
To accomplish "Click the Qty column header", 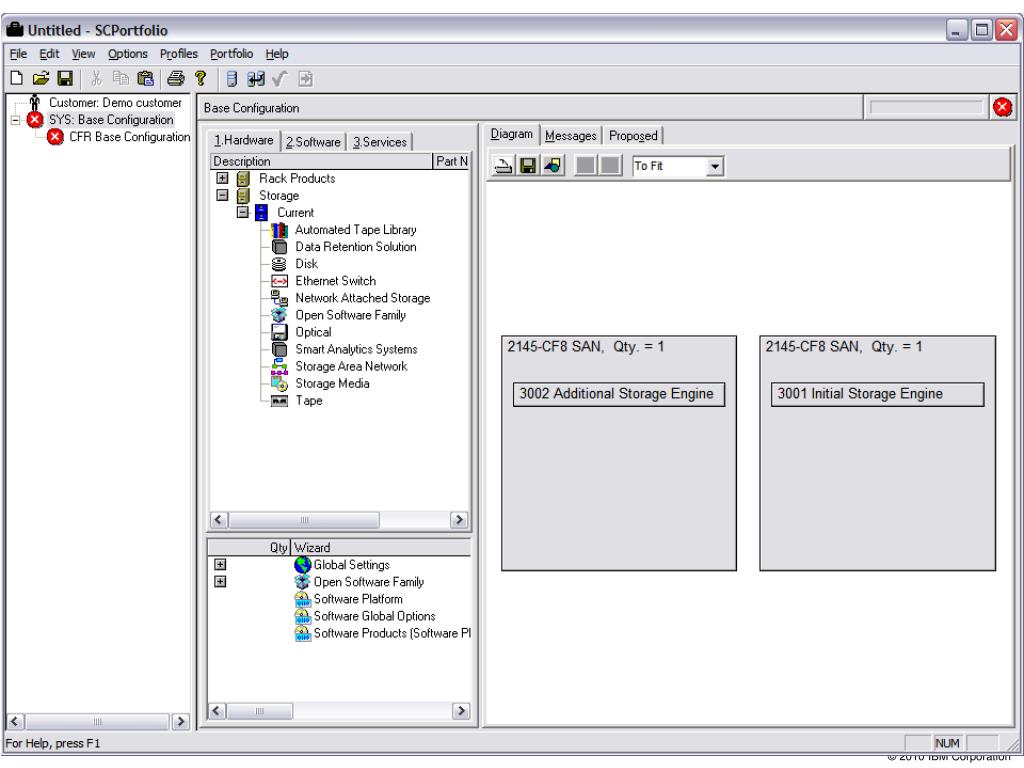I will [x=249, y=547].
